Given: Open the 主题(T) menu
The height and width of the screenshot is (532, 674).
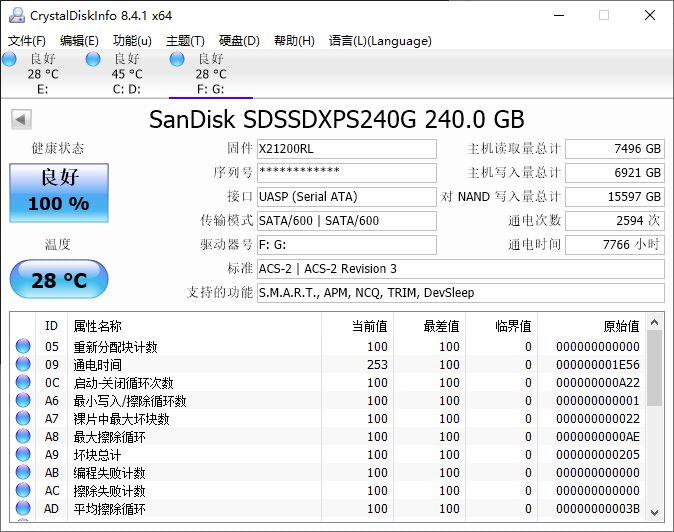Looking at the screenshot, I should (185, 41).
